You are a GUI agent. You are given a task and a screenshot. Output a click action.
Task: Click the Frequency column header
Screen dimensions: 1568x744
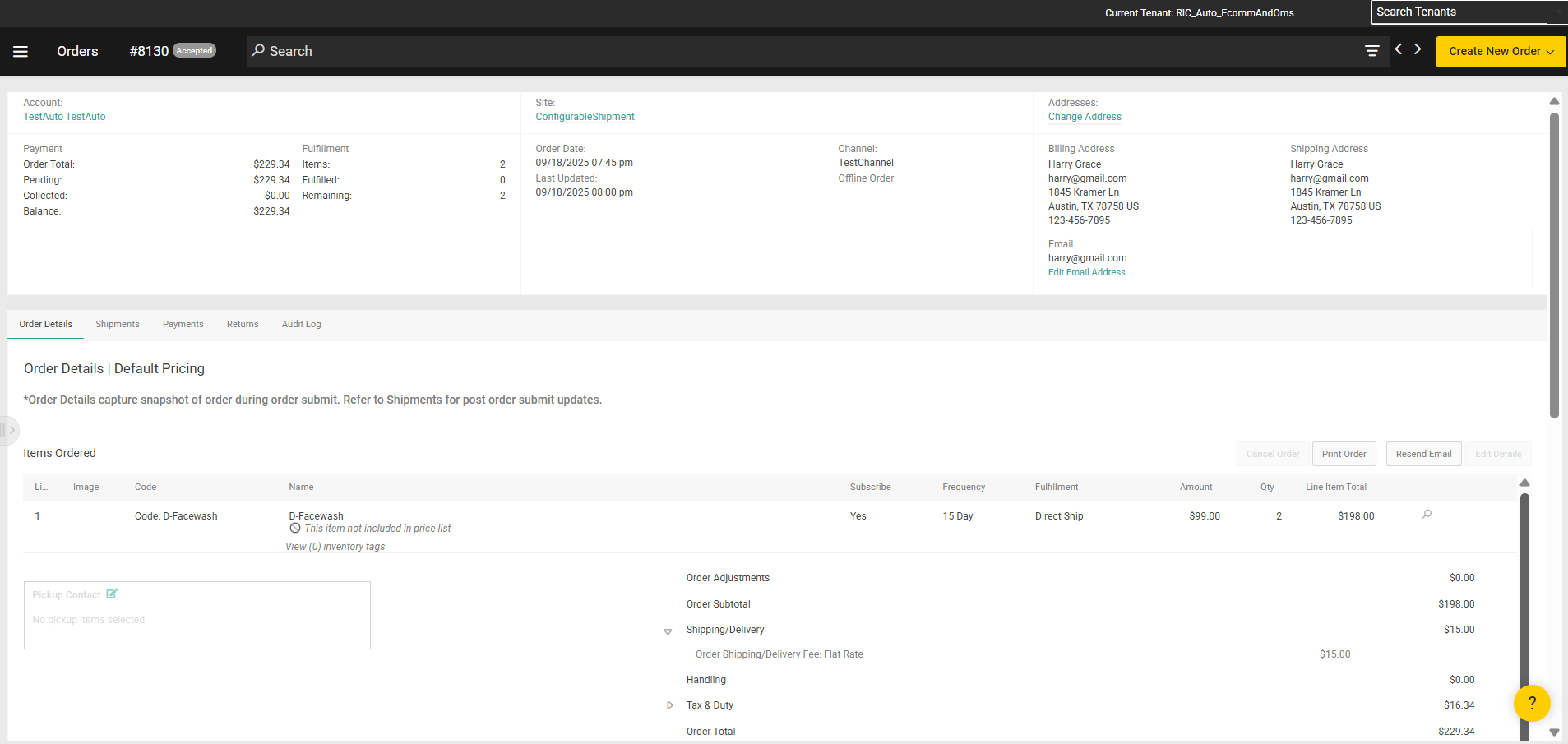[x=964, y=487]
